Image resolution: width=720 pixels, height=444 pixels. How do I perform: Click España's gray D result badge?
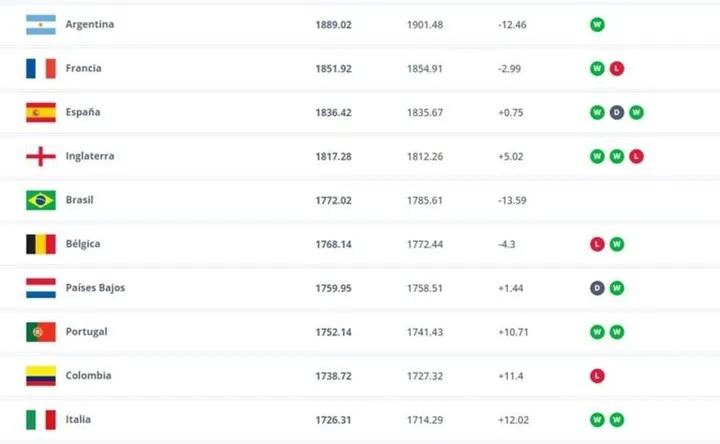pyautogui.click(x=617, y=112)
